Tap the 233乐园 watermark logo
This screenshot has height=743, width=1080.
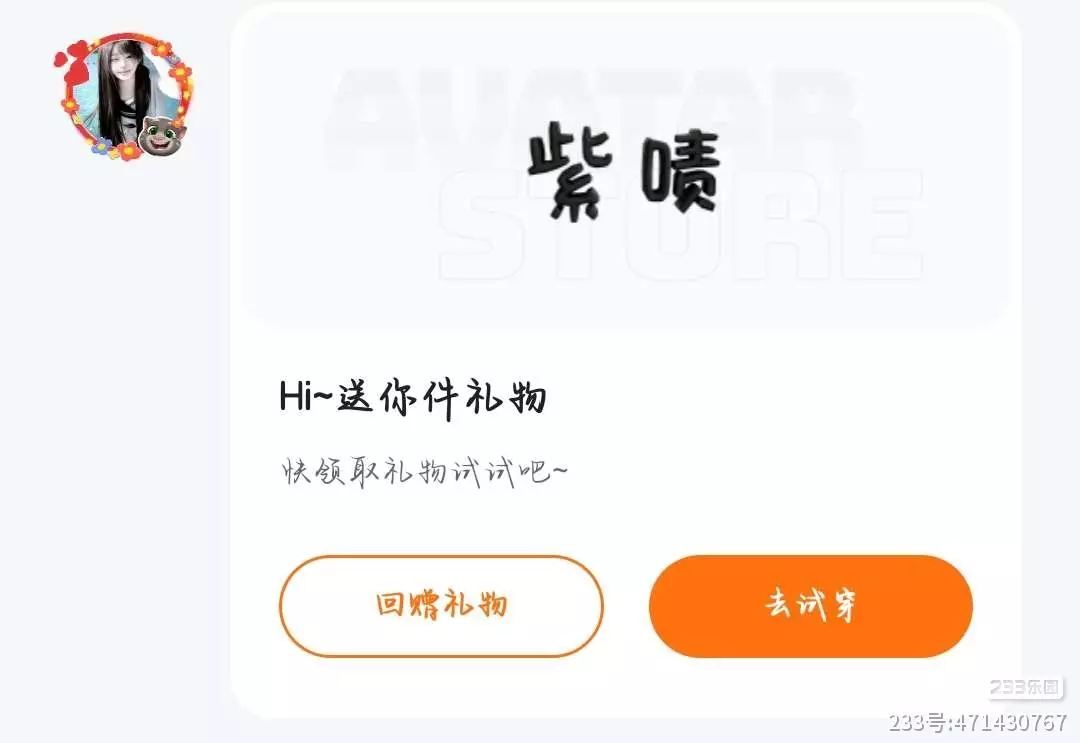tap(1026, 687)
